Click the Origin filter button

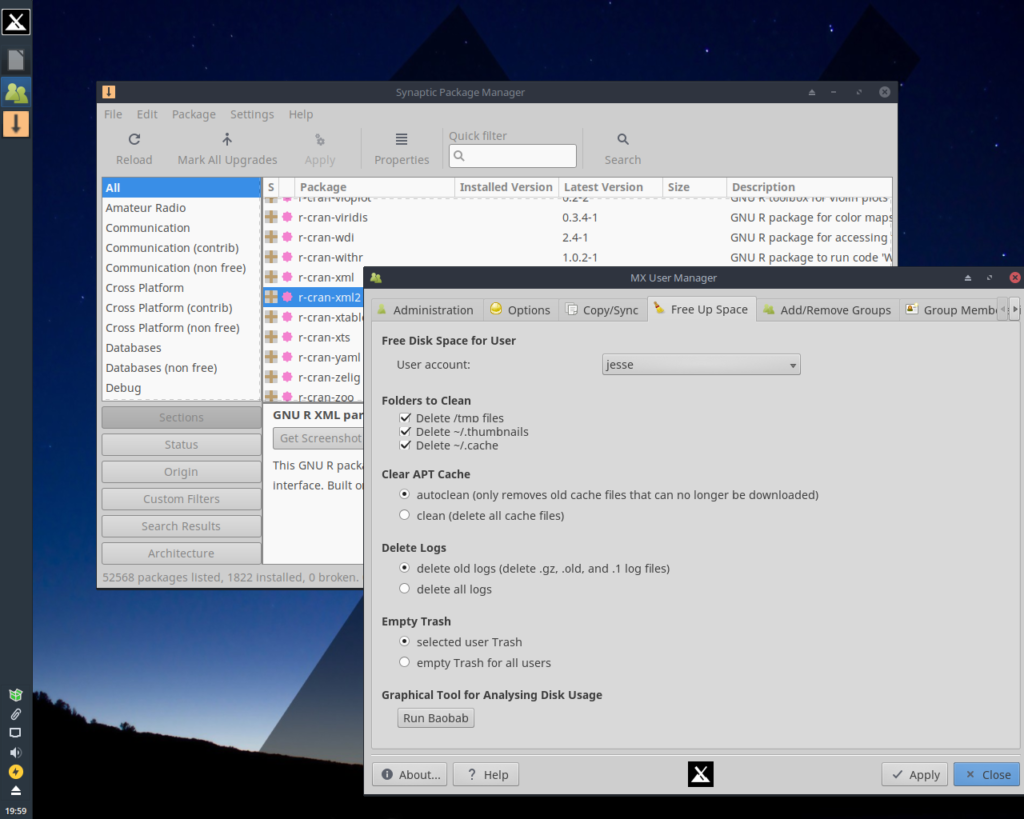pyautogui.click(x=182, y=472)
